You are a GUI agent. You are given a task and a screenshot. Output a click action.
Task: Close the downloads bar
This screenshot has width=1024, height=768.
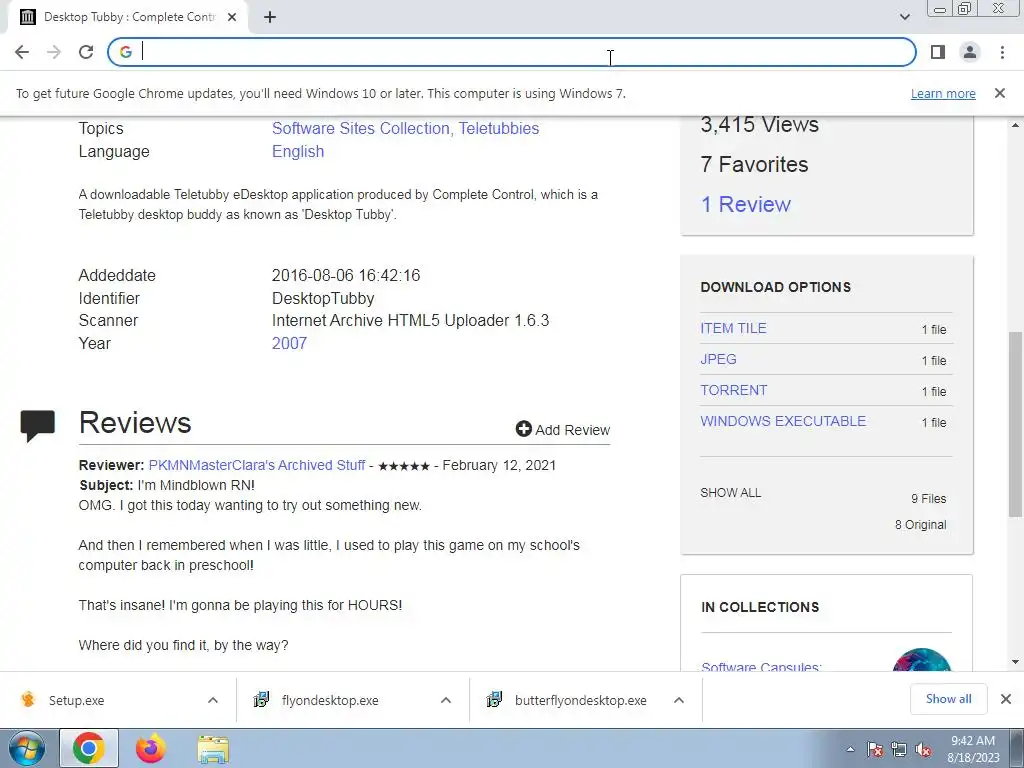pos(1006,699)
